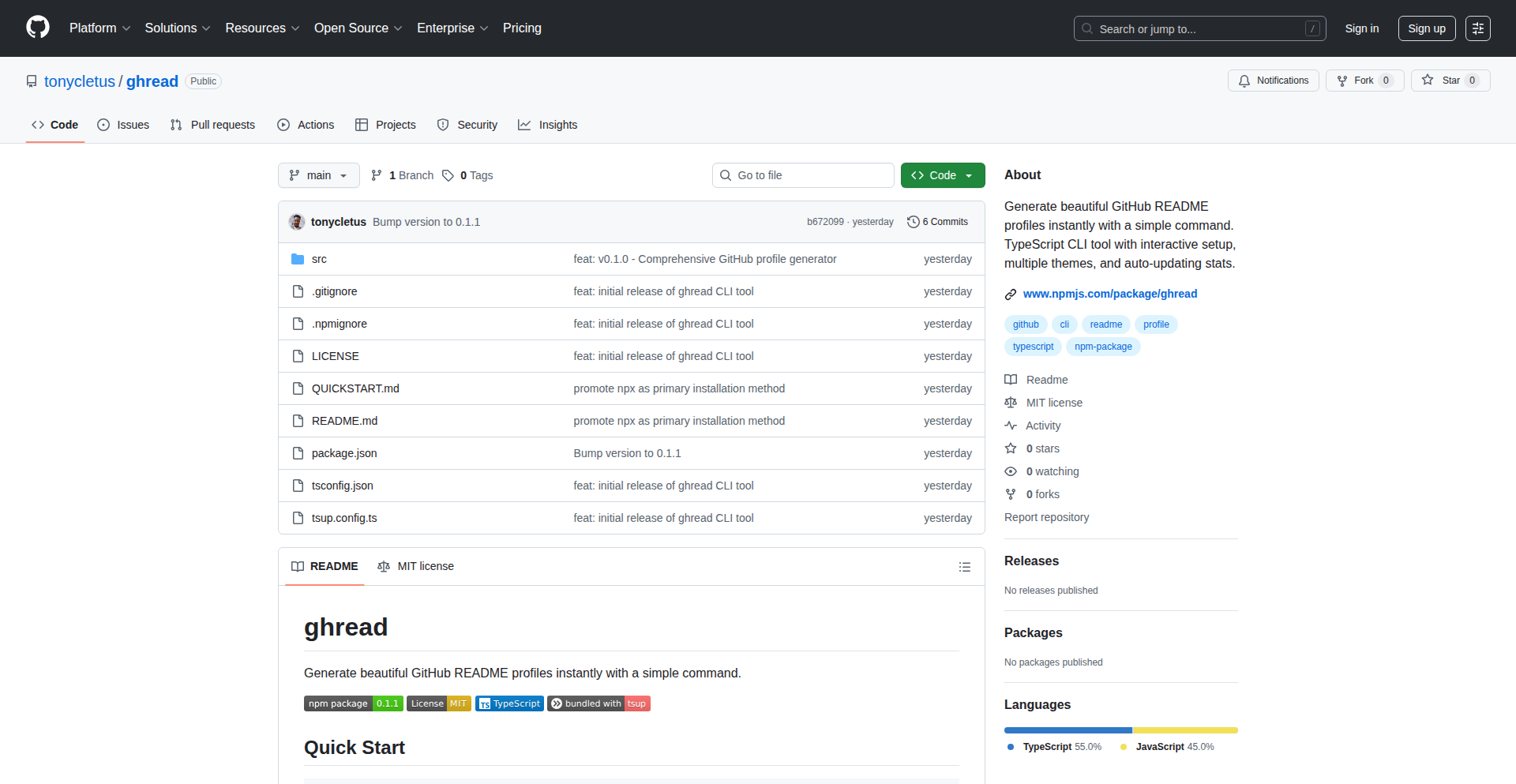Switch to the Actions tab
The height and width of the screenshot is (784, 1516).
306,125
